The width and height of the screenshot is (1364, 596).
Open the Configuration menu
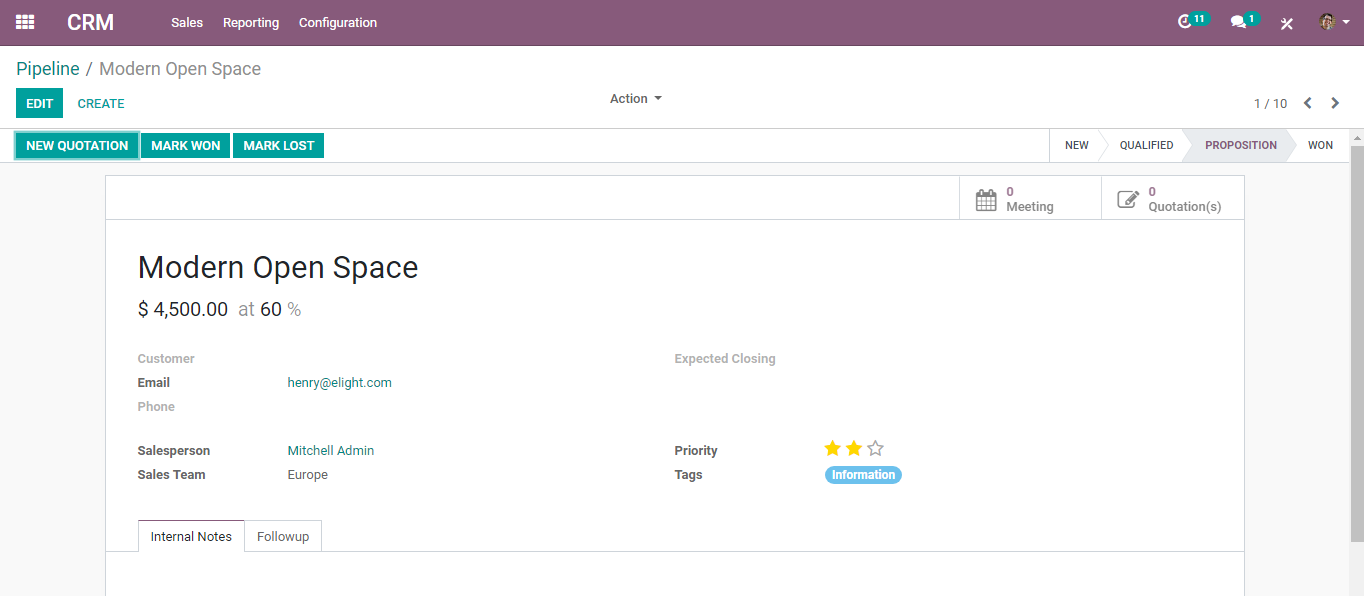pyautogui.click(x=338, y=22)
